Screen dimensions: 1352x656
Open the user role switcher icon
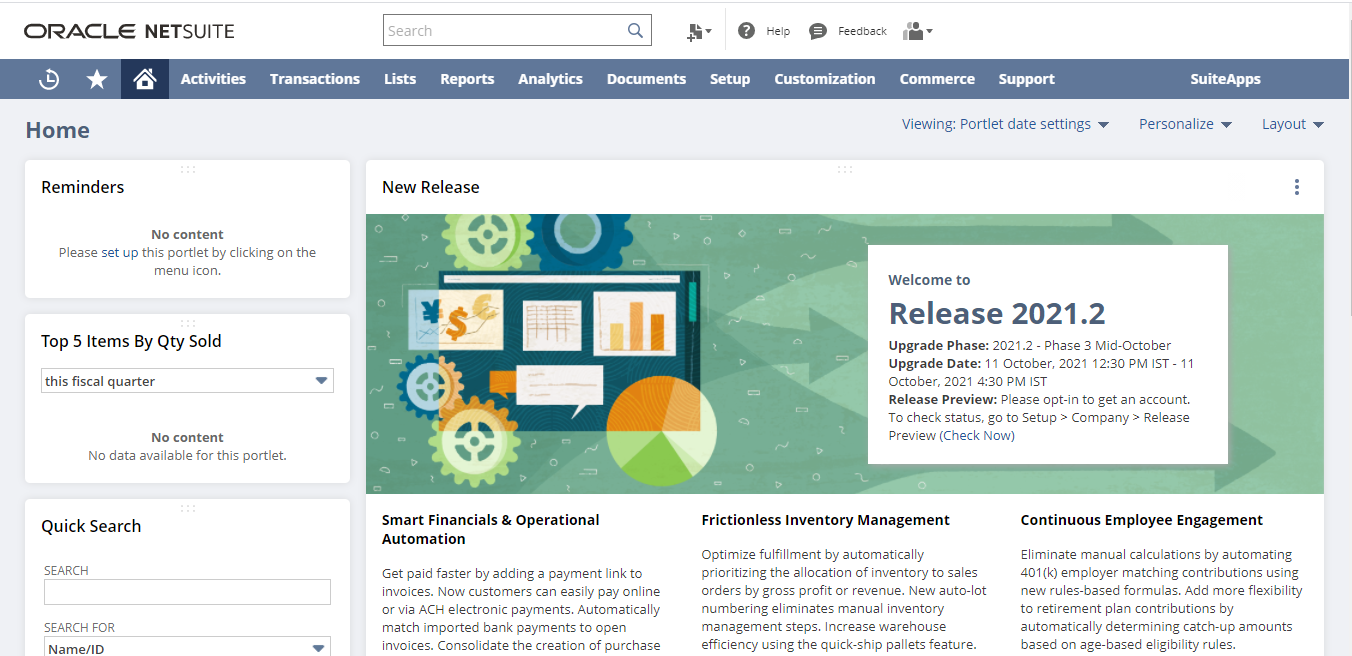[x=917, y=31]
